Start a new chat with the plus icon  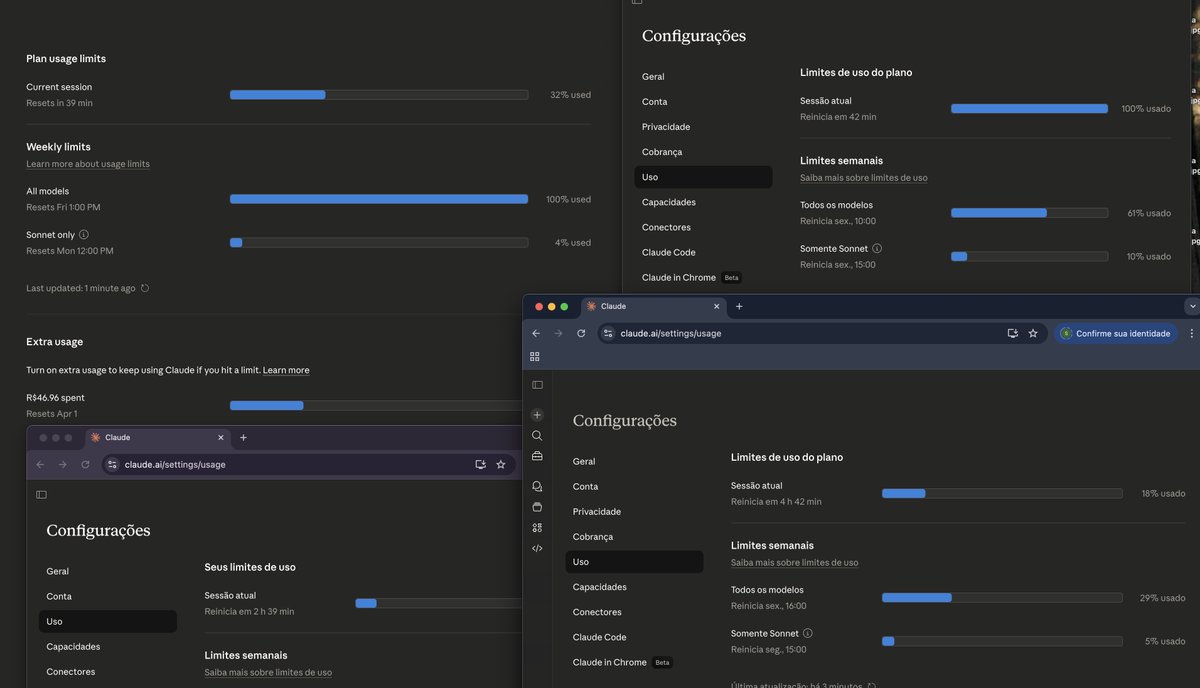coord(537,414)
